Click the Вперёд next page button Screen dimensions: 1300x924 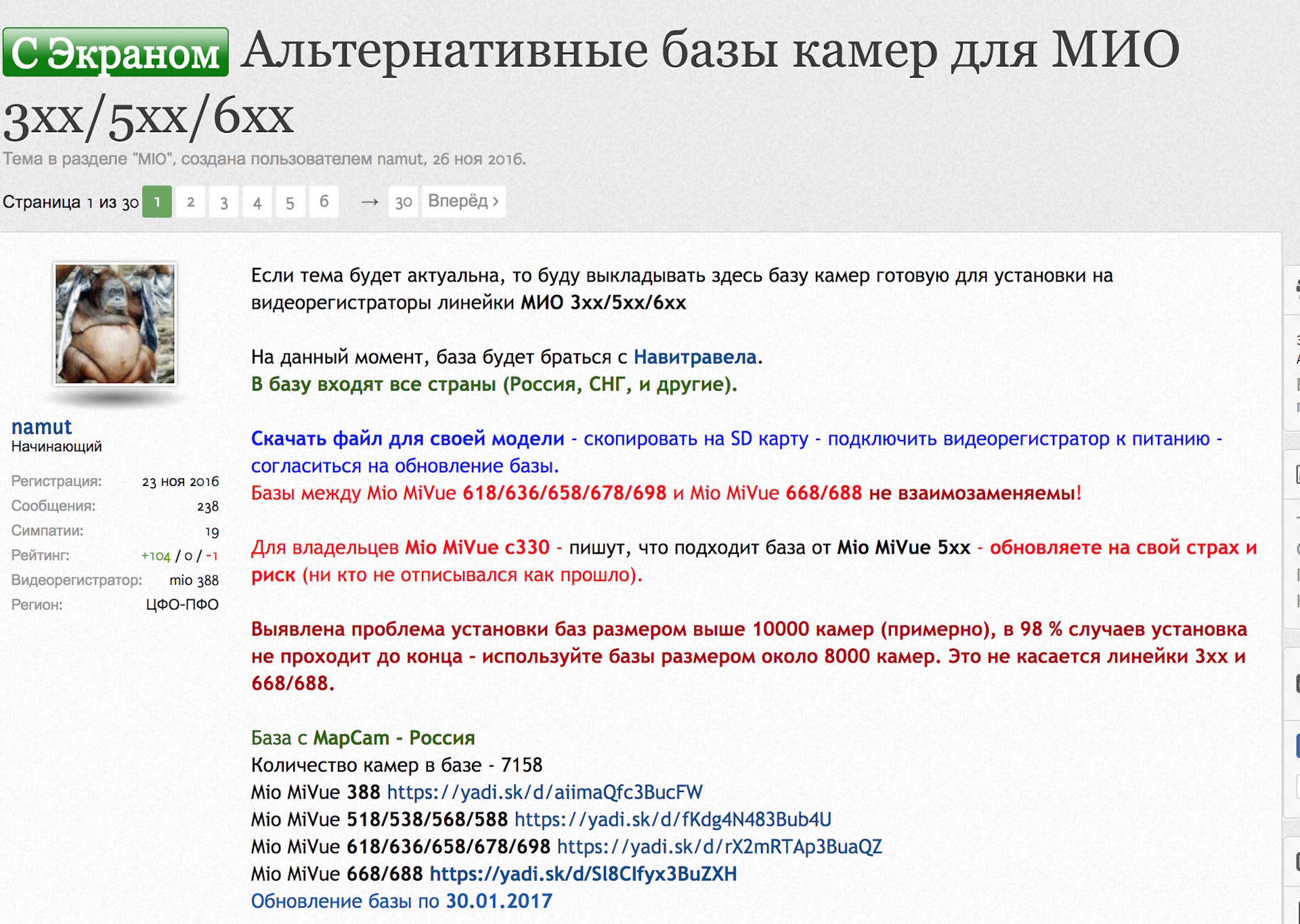click(x=463, y=202)
